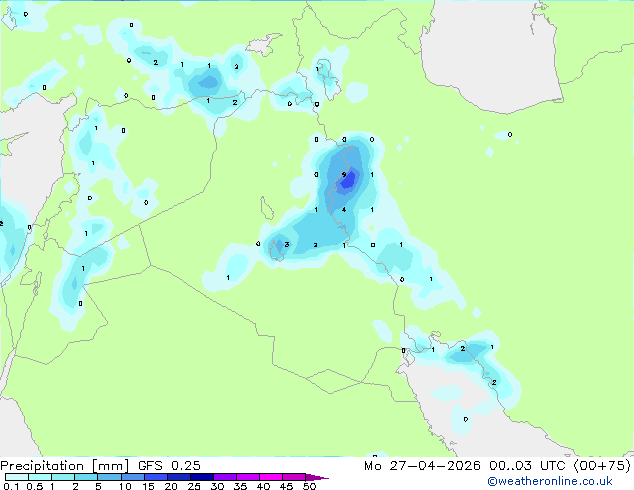Click the 10–15 mm blue legend swatch

click(x=132, y=477)
